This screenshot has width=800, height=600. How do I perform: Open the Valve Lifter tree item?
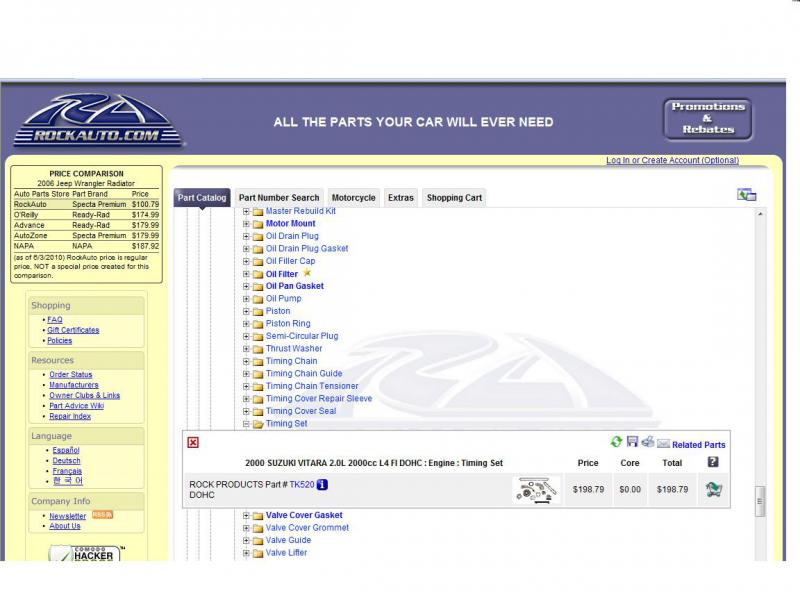tap(286, 553)
